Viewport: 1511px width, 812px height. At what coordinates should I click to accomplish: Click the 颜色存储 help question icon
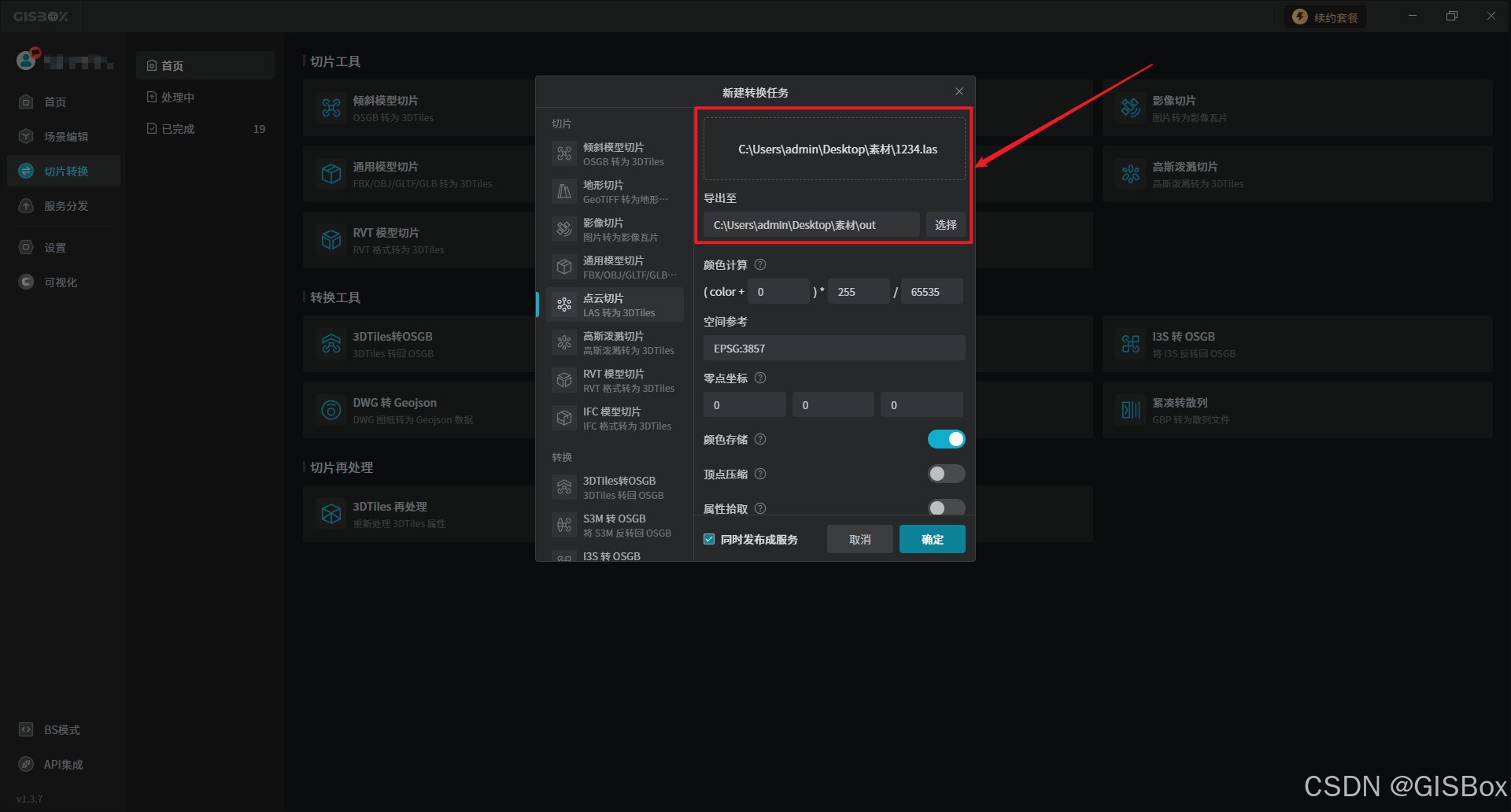pyautogui.click(x=760, y=440)
